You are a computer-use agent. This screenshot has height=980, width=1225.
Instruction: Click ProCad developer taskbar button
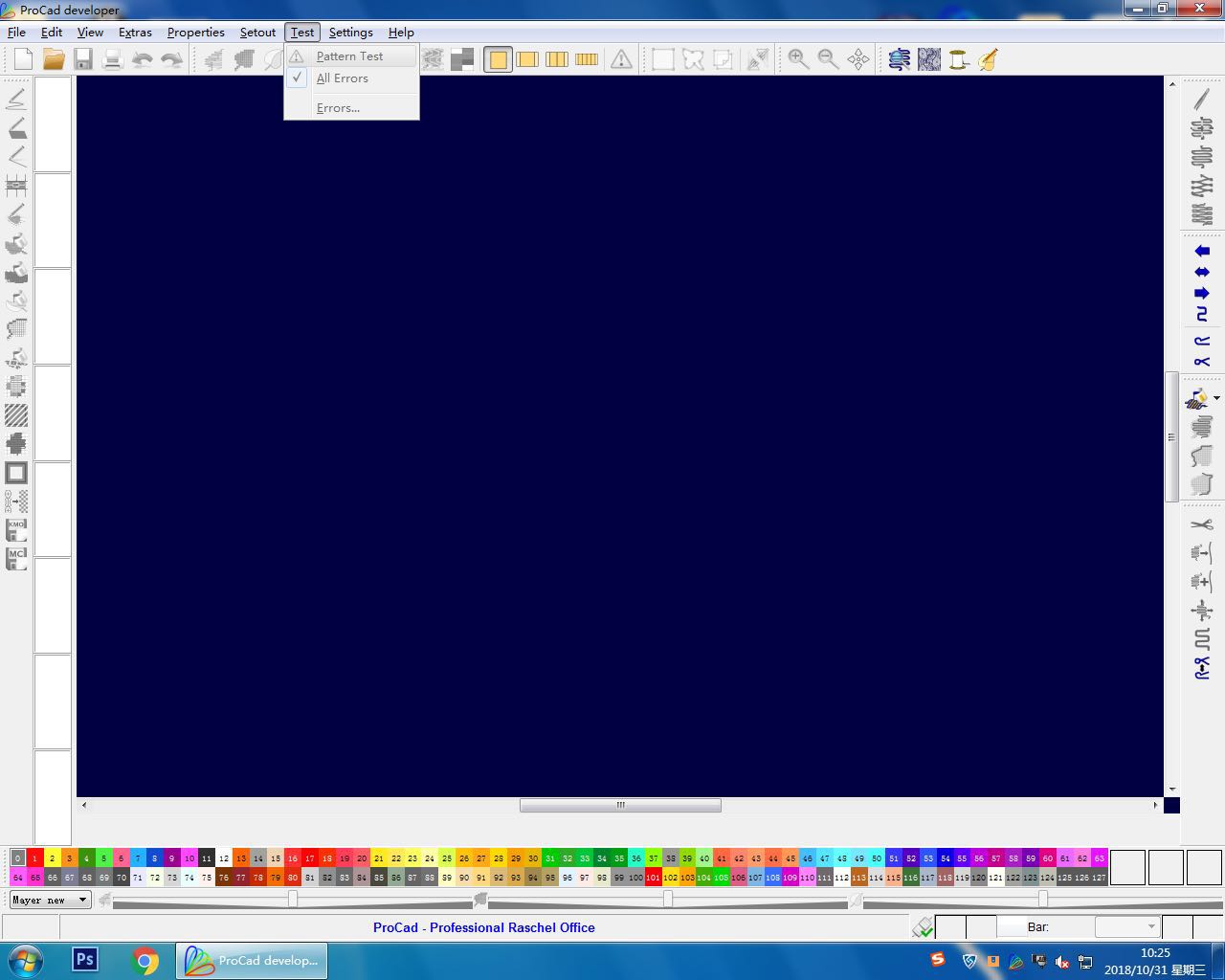pos(252,960)
